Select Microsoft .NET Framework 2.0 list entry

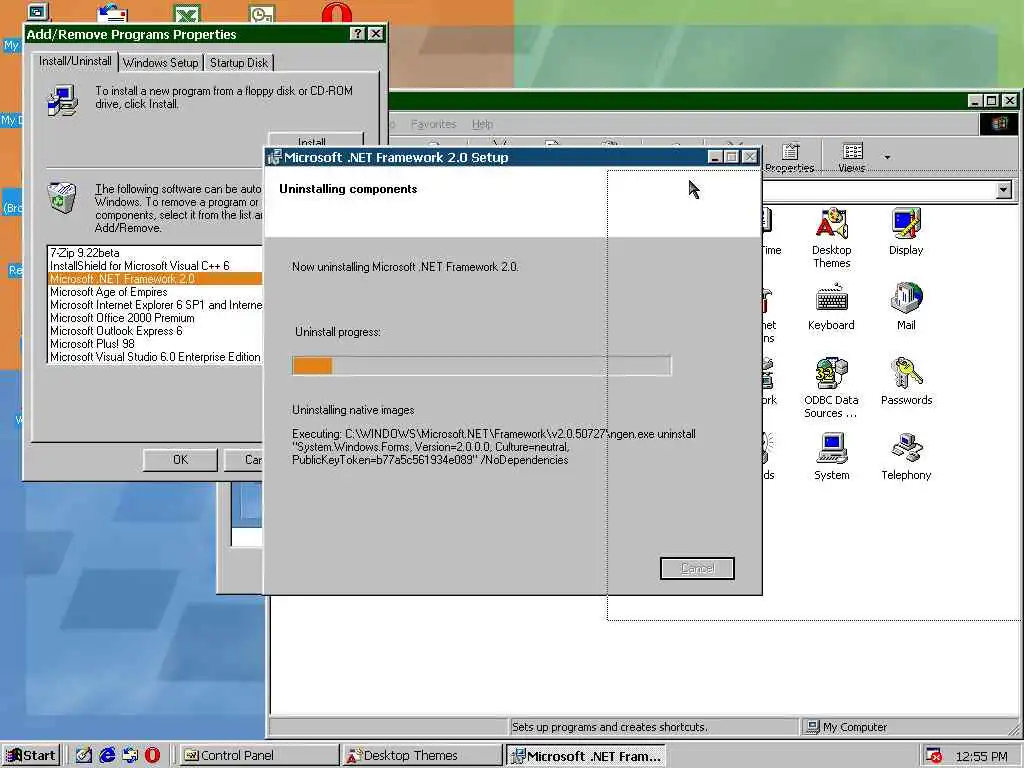tap(155, 279)
